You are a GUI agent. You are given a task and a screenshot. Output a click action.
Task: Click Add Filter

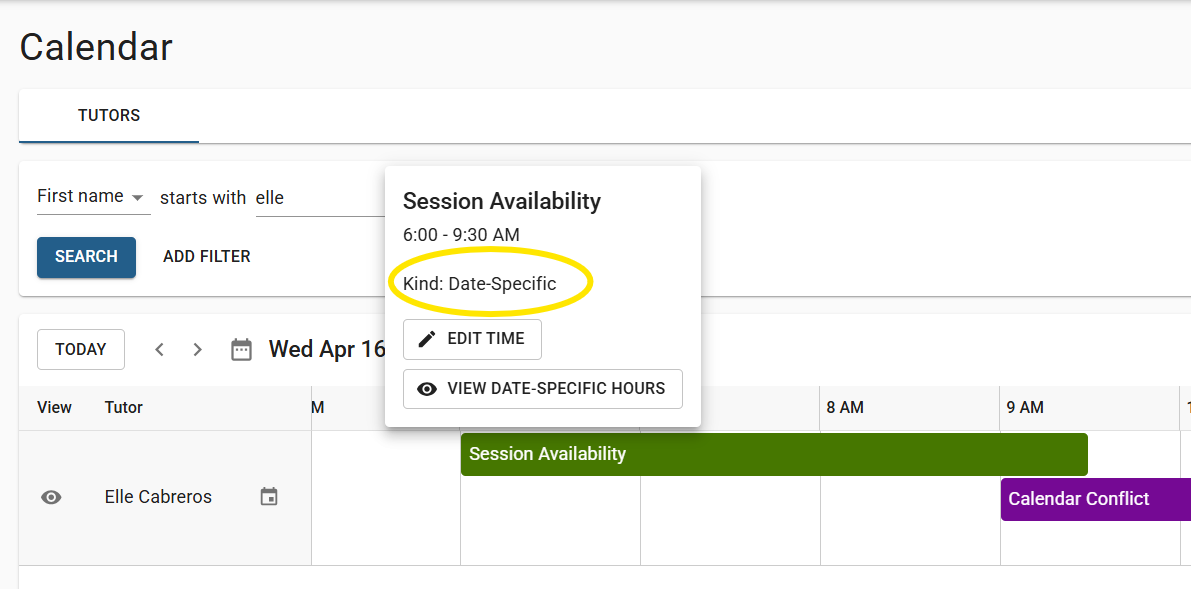click(207, 257)
